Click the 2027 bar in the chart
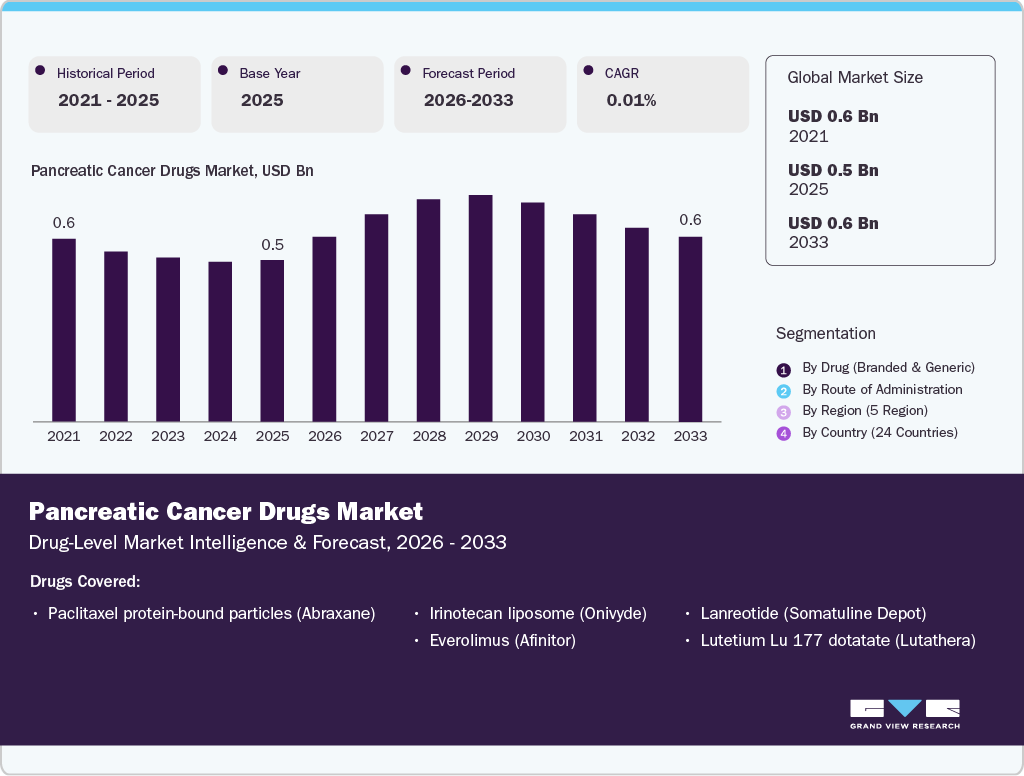This screenshot has width=1024, height=776. pyautogui.click(x=376, y=317)
